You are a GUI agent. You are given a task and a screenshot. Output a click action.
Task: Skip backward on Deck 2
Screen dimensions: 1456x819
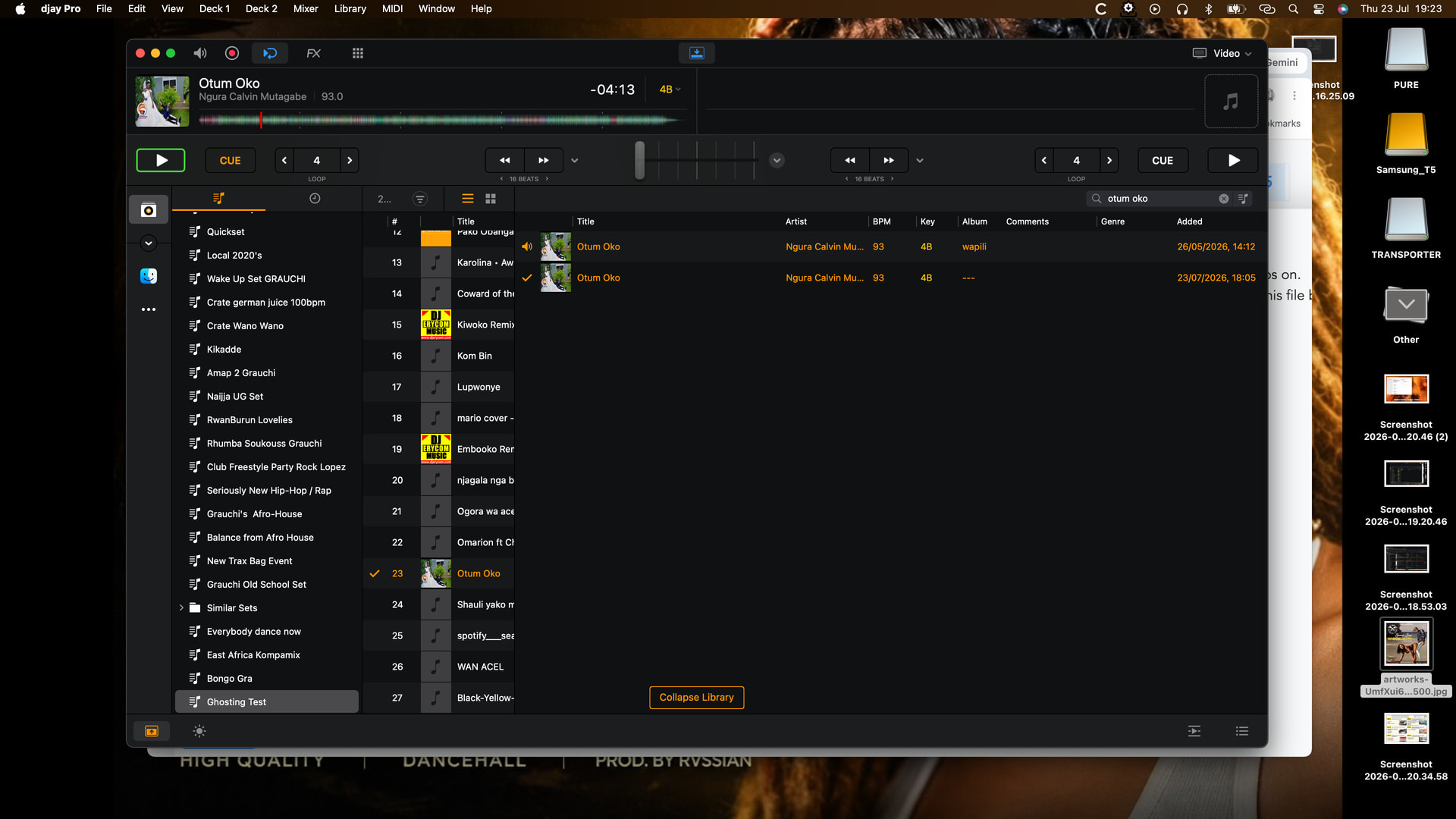pyautogui.click(x=850, y=160)
